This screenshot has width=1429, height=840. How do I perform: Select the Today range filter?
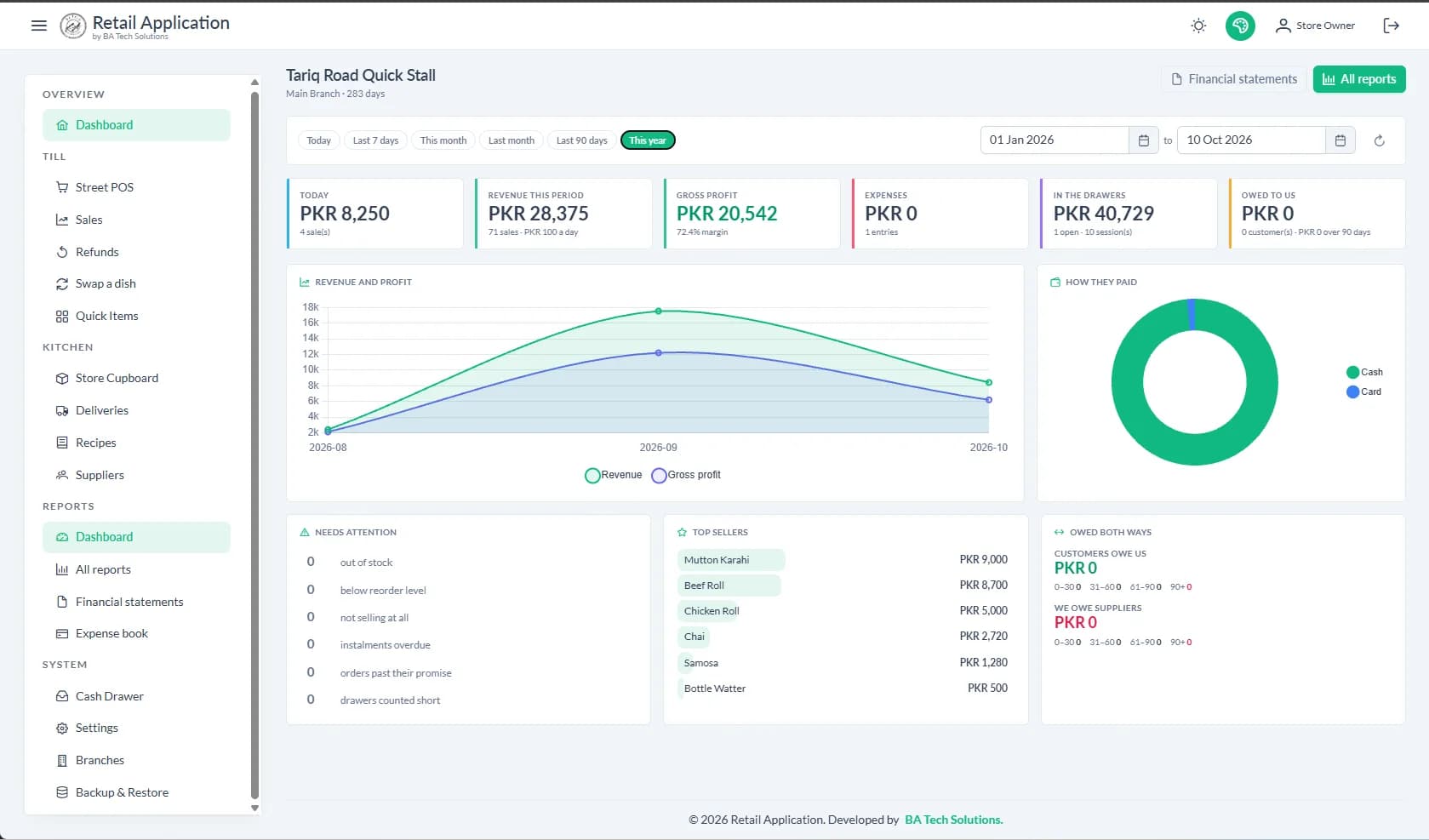click(x=318, y=140)
